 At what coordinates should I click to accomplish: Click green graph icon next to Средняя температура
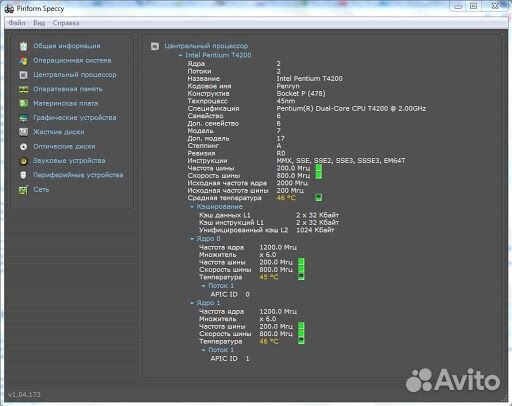pos(318,198)
